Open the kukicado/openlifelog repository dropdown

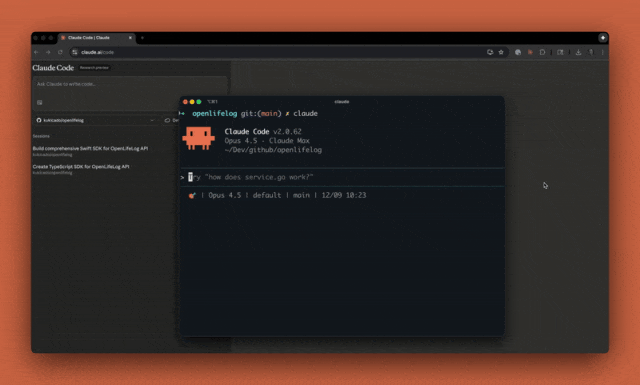pos(96,120)
